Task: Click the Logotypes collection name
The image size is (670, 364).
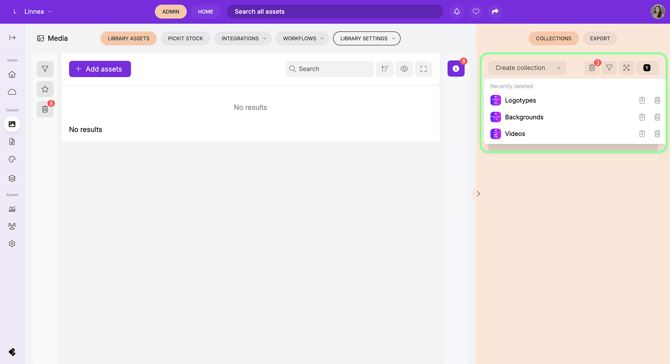Action: coord(520,100)
